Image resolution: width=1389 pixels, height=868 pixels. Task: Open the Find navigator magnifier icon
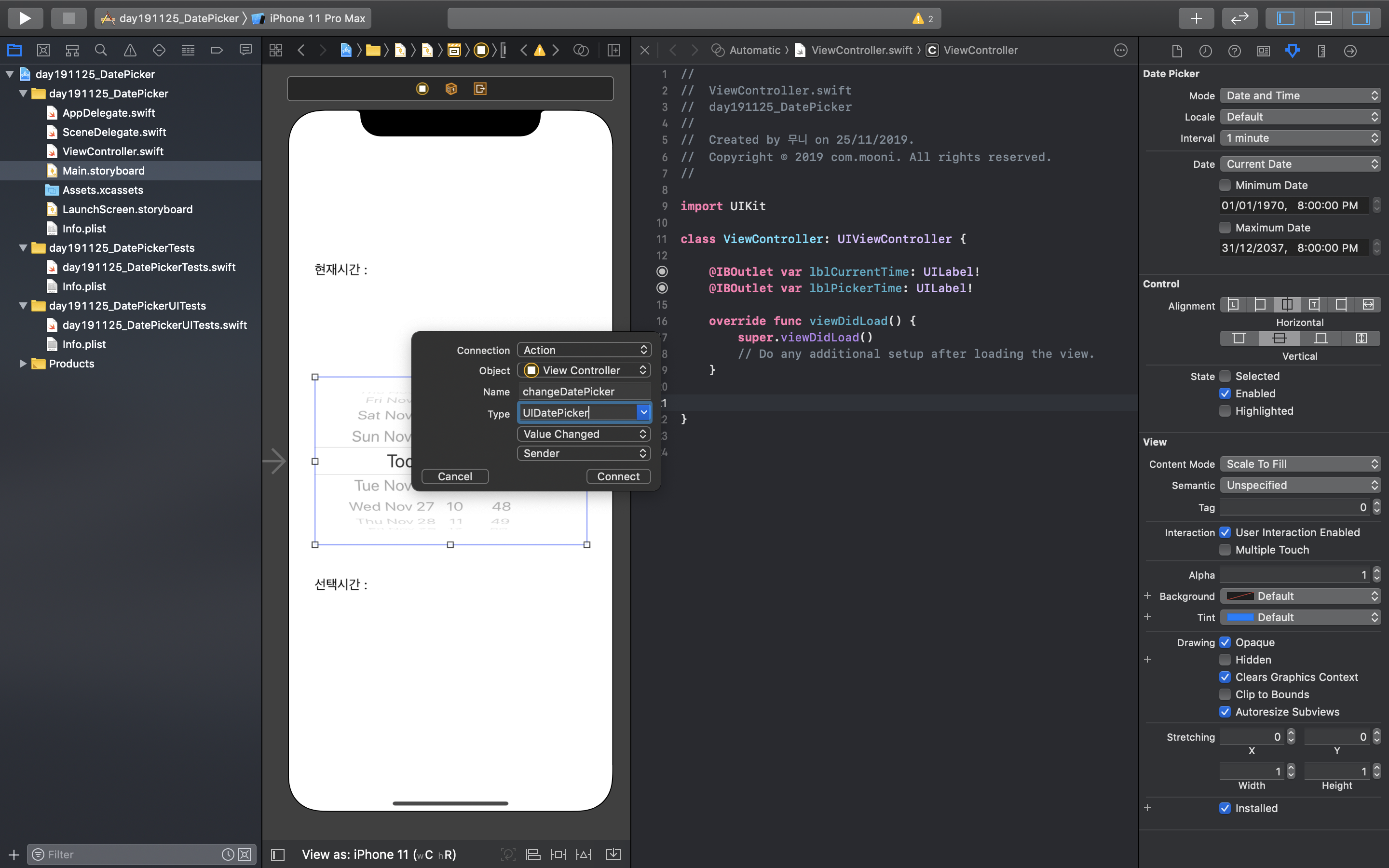point(100,51)
